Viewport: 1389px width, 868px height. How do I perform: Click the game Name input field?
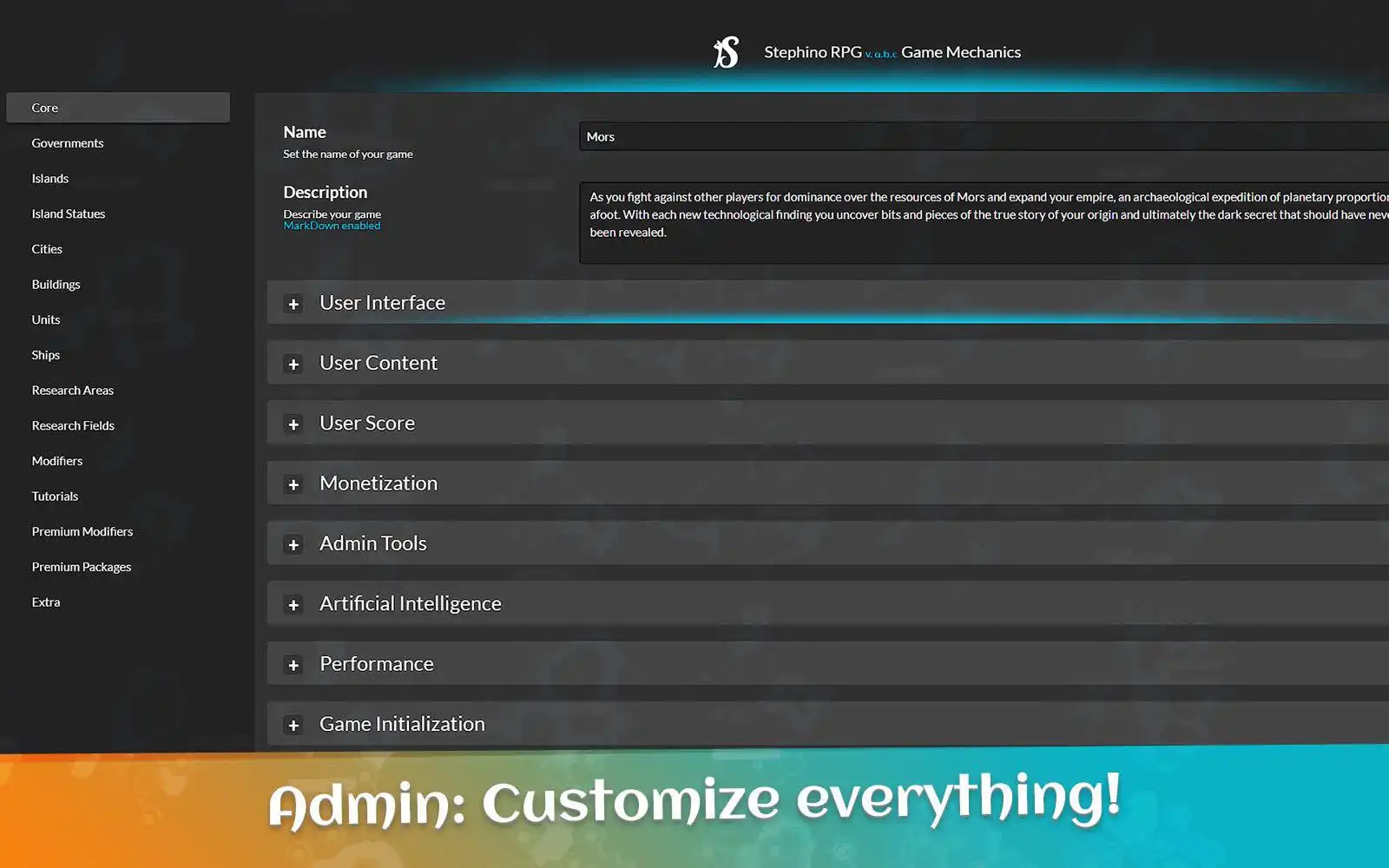[984, 136]
